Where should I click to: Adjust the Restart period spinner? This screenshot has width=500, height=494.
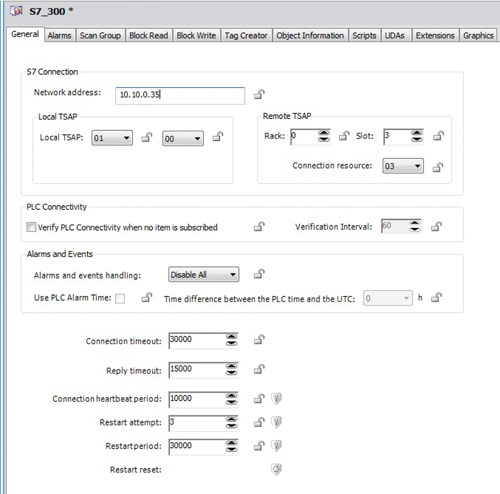click(x=232, y=446)
